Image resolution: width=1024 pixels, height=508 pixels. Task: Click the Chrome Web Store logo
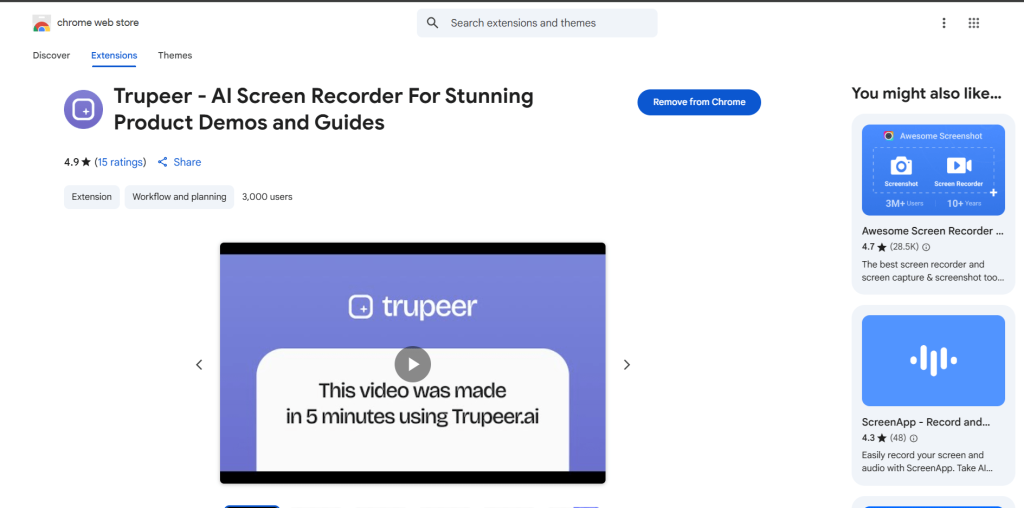pyautogui.click(x=41, y=23)
